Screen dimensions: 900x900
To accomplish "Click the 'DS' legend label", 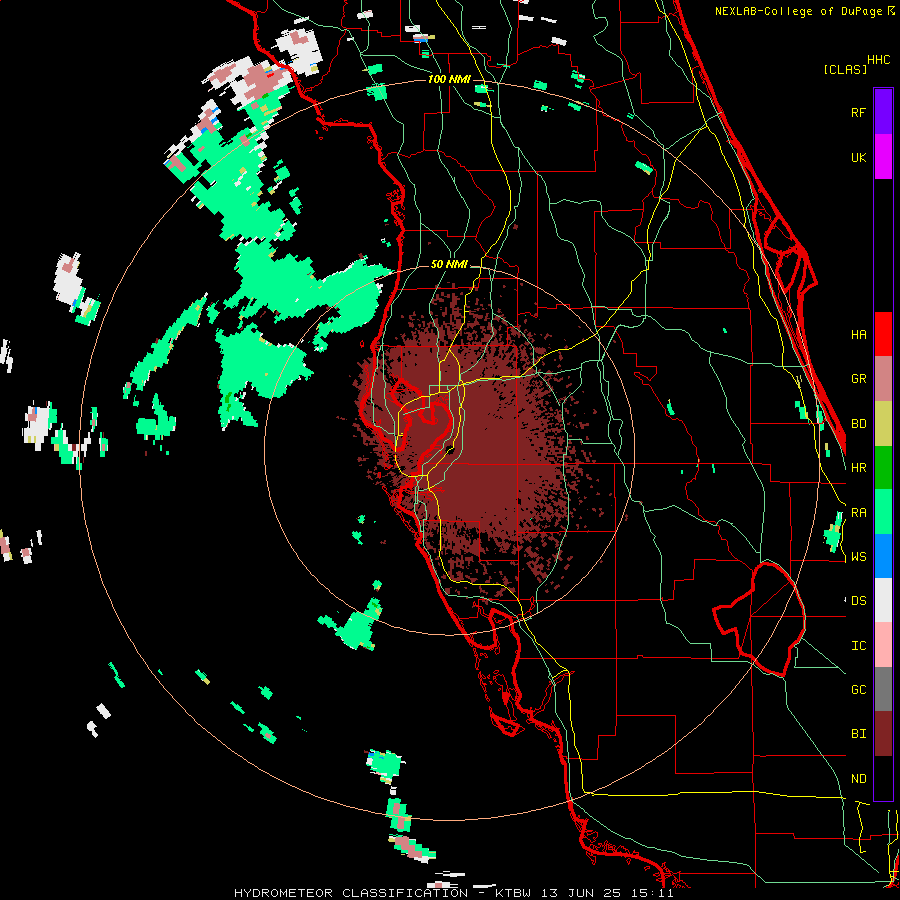I will pyautogui.click(x=858, y=601).
